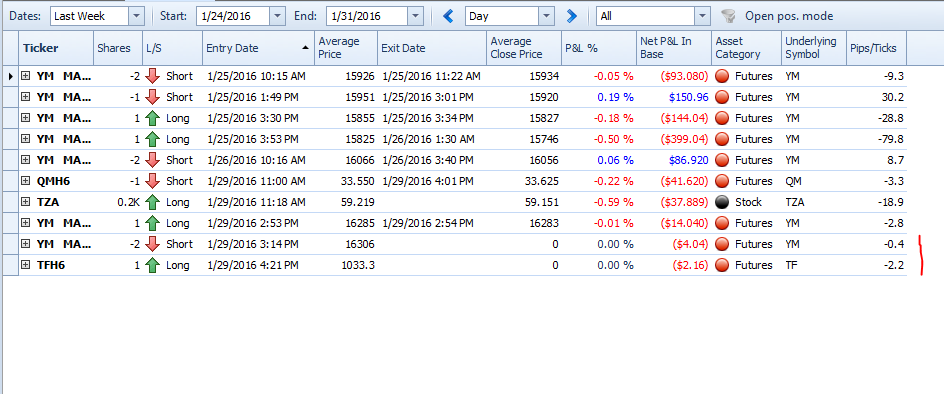Open the 'All' filter dropdown
Viewport: 944px width, 394px height.
pos(703,16)
